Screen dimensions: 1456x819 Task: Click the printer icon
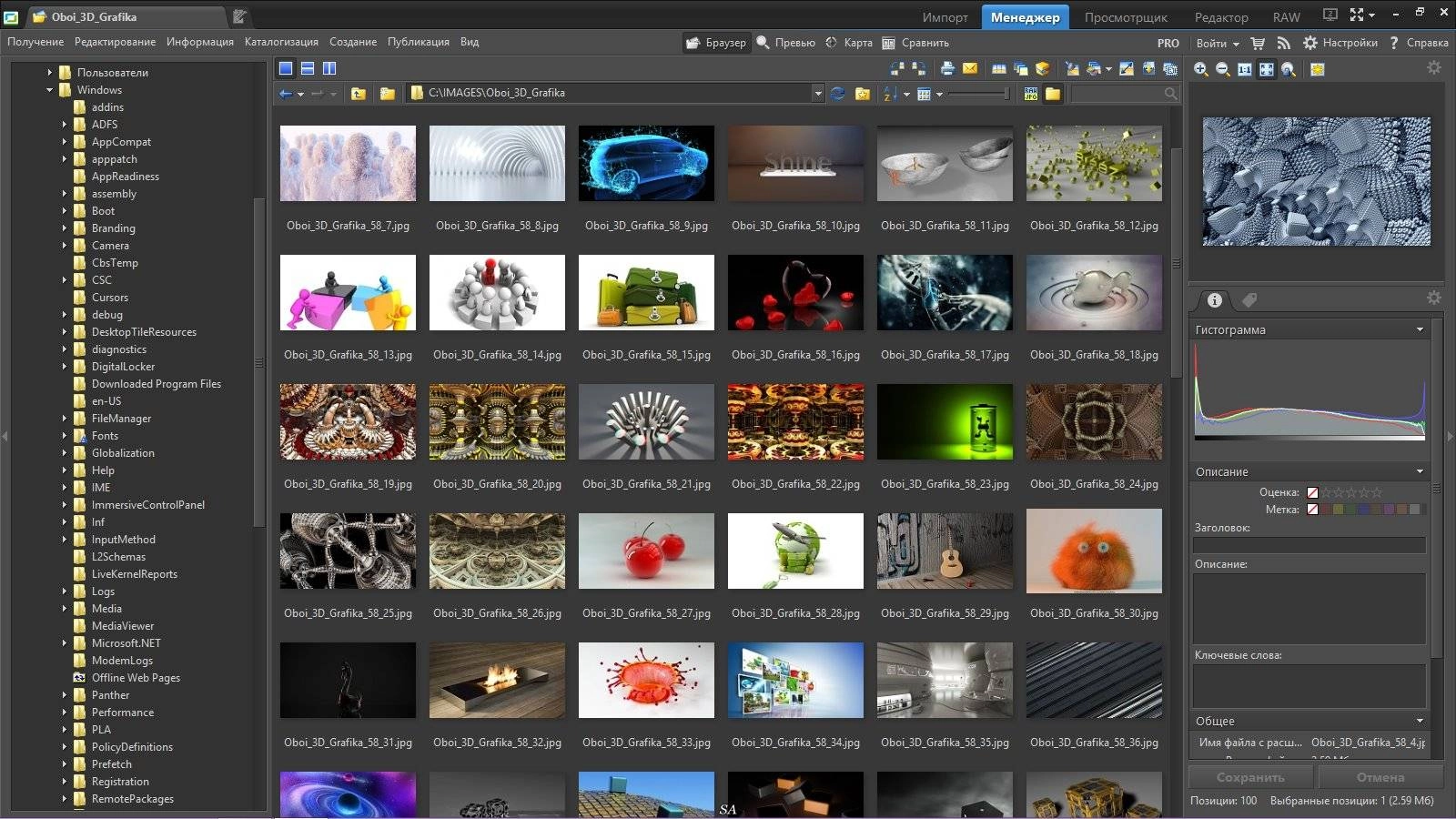coord(947,68)
